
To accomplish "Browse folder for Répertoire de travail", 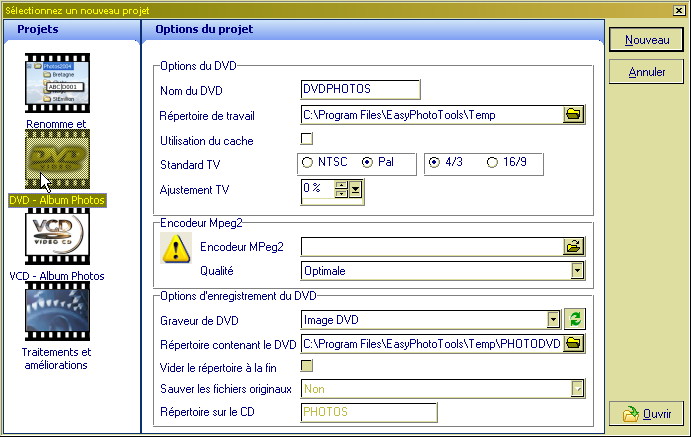I will click(x=573, y=115).
